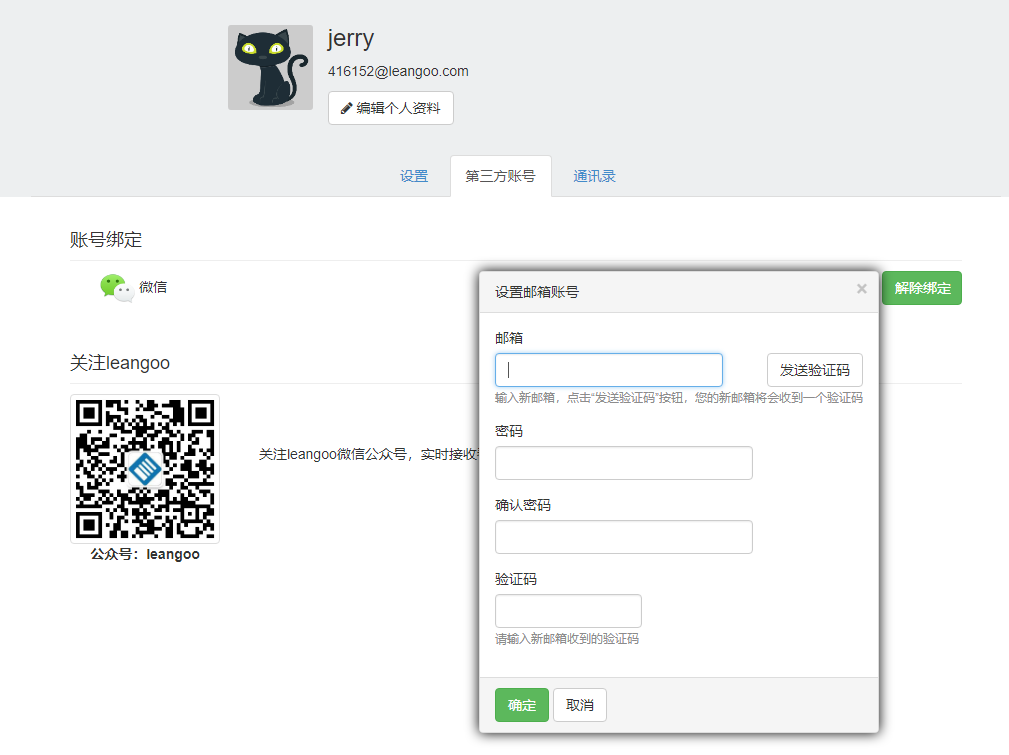Select the 第三方账号 tab
Image resolution: width=1009 pixels, height=755 pixels.
pos(500,177)
